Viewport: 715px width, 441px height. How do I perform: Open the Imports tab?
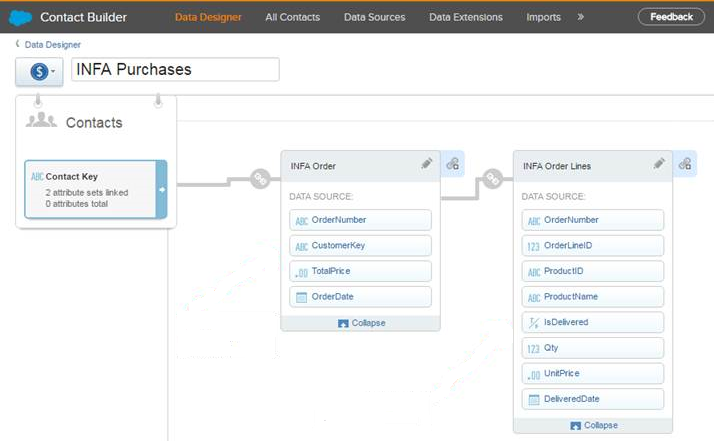[543, 17]
